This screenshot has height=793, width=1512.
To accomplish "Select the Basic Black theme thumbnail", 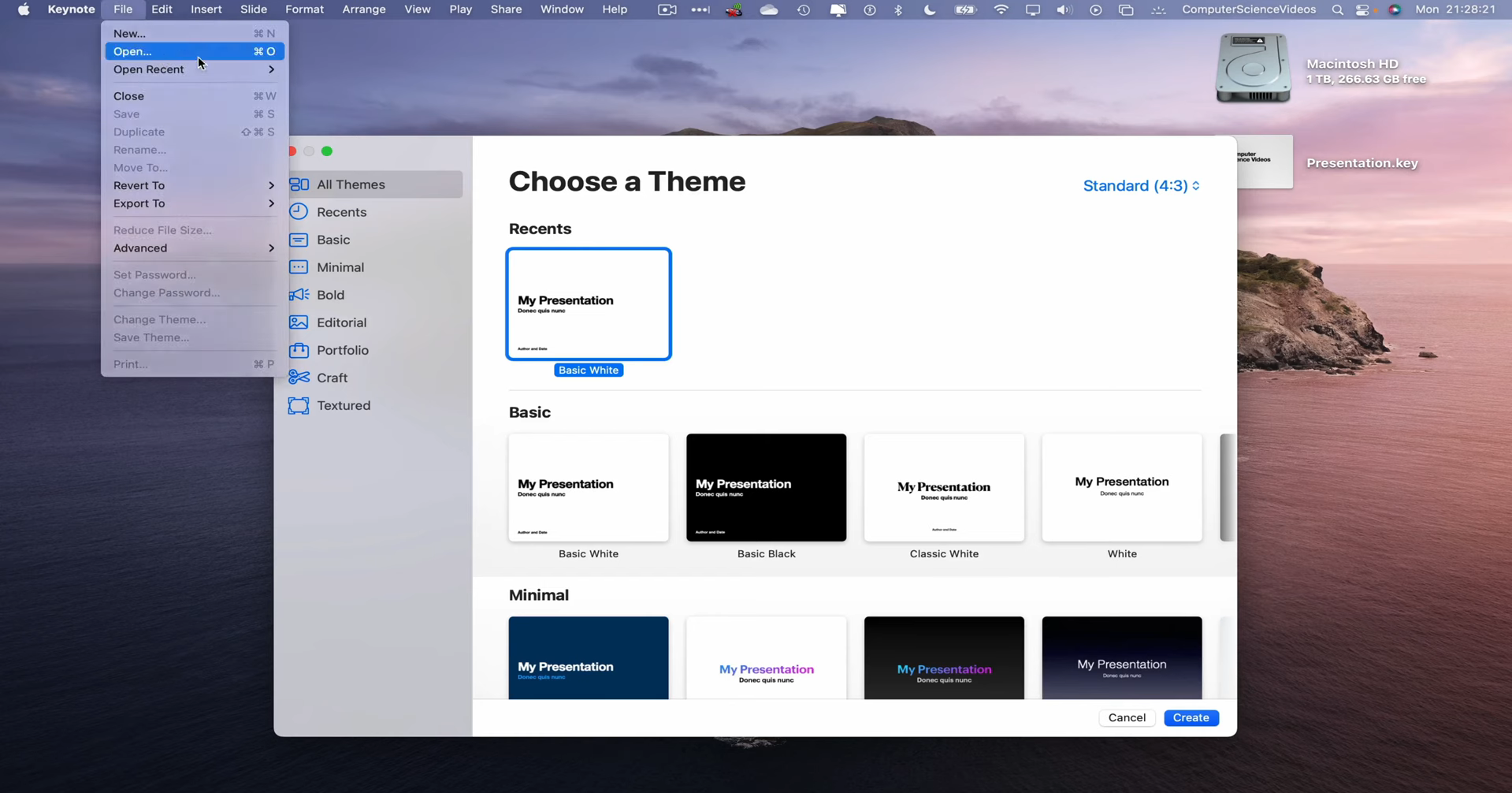I will pyautogui.click(x=766, y=487).
